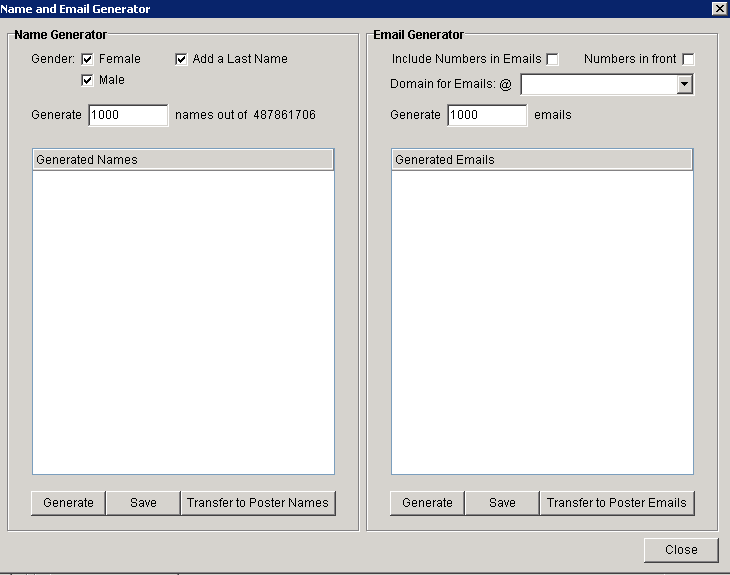Uncheck the Female gender checkbox
The width and height of the screenshot is (730, 575).
(87, 59)
